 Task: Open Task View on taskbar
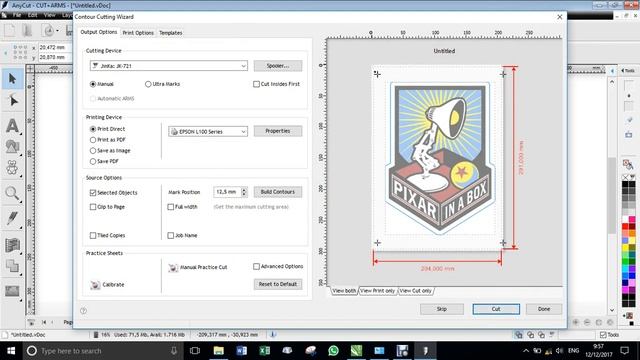tap(195, 351)
